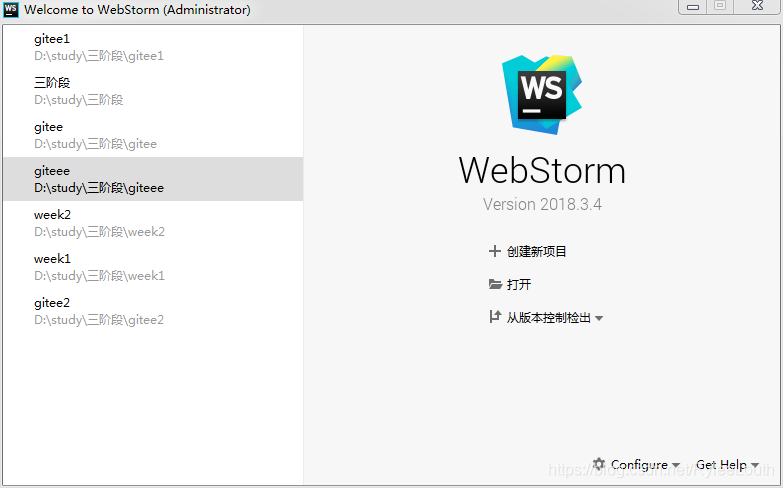The height and width of the screenshot is (488, 783).
Task: Click path D:\study\三阶段\week2
Action: (99, 232)
